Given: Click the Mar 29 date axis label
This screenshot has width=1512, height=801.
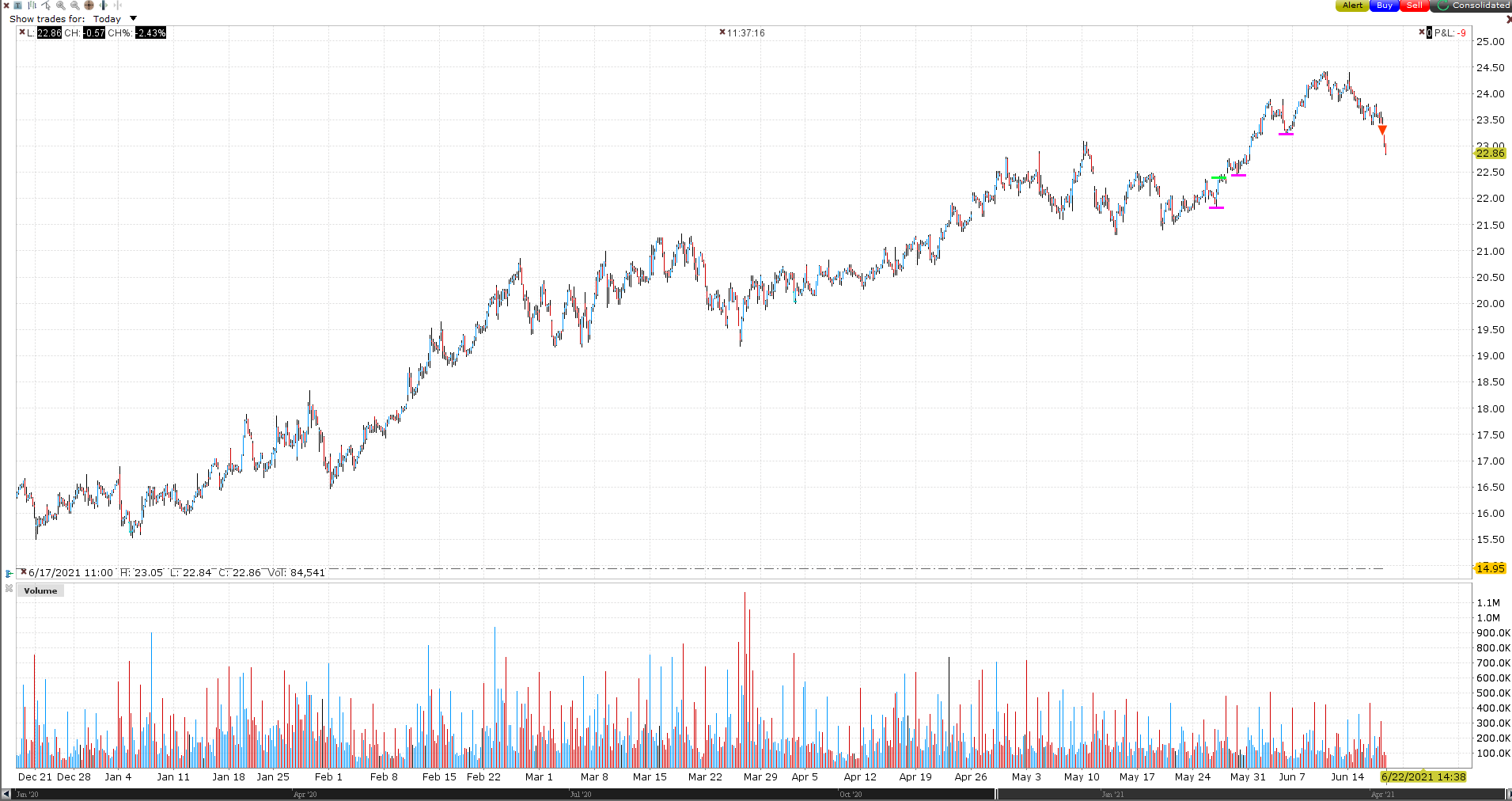Looking at the screenshot, I should coord(760,776).
